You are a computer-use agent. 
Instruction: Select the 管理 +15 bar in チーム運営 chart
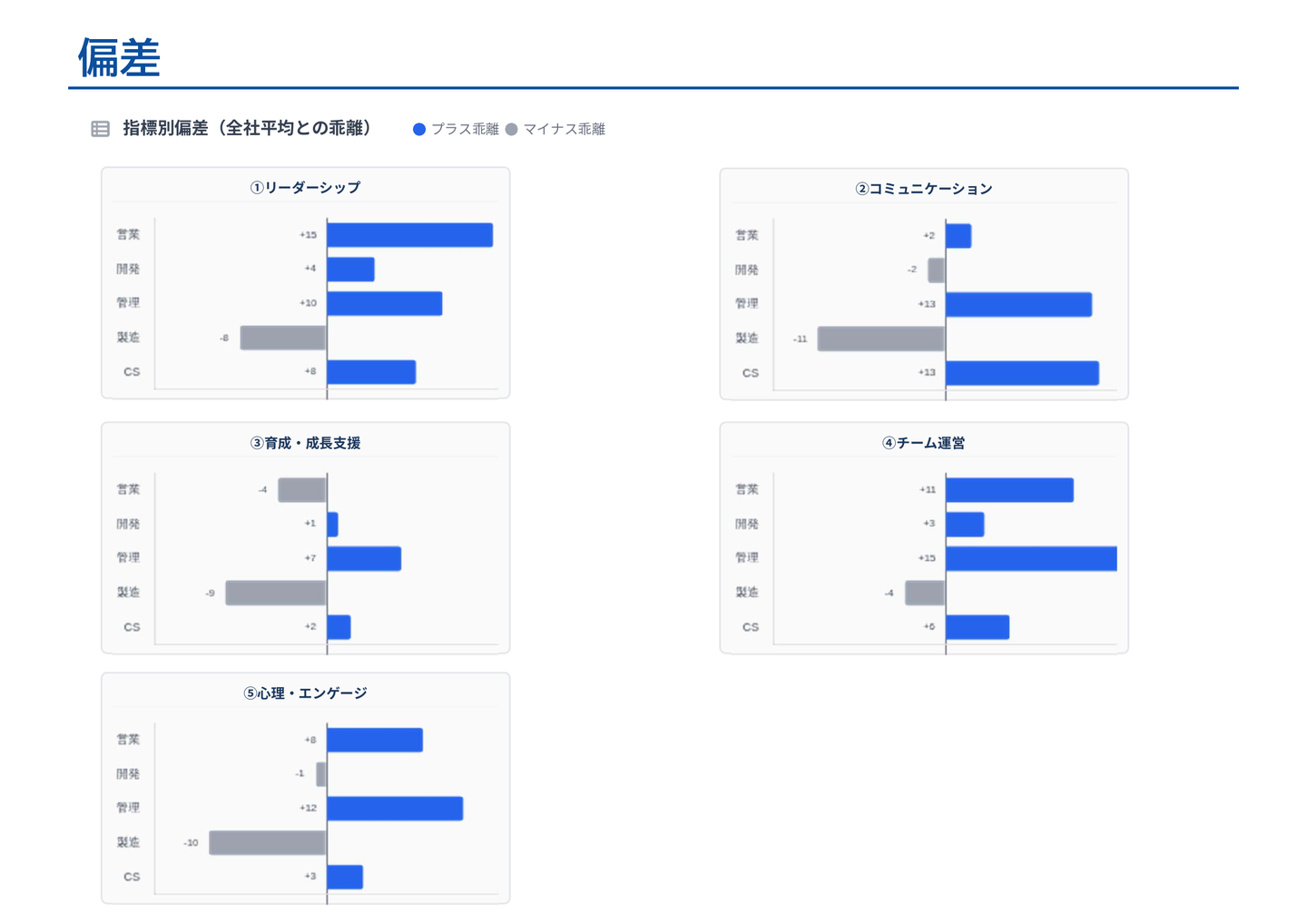1031,558
